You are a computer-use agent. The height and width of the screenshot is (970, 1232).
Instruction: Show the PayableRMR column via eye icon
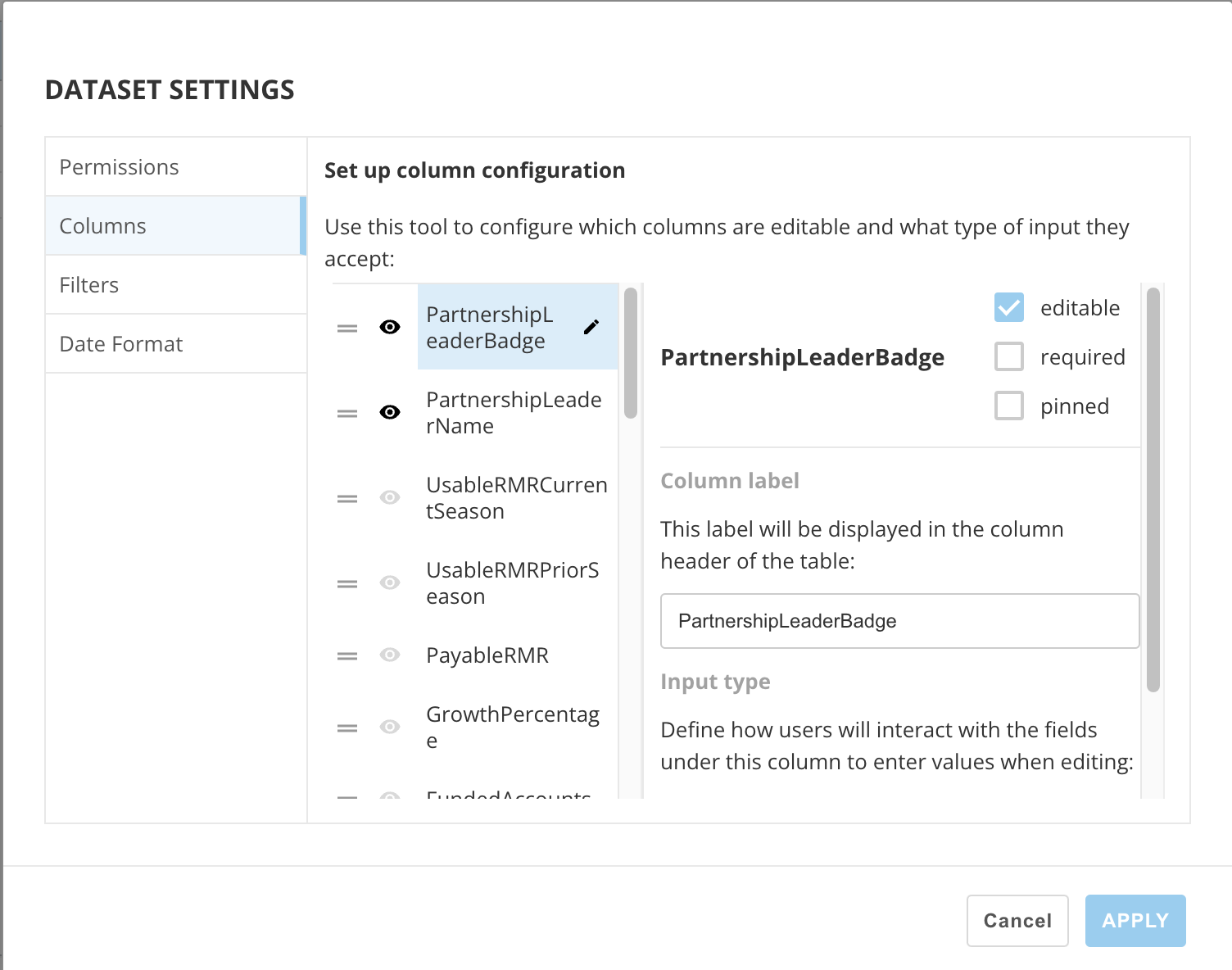pyautogui.click(x=390, y=655)
